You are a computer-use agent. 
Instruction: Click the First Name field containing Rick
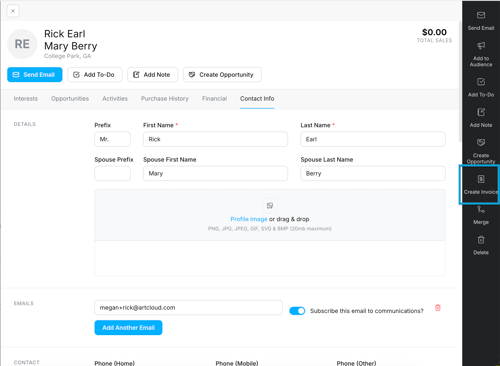215,139
